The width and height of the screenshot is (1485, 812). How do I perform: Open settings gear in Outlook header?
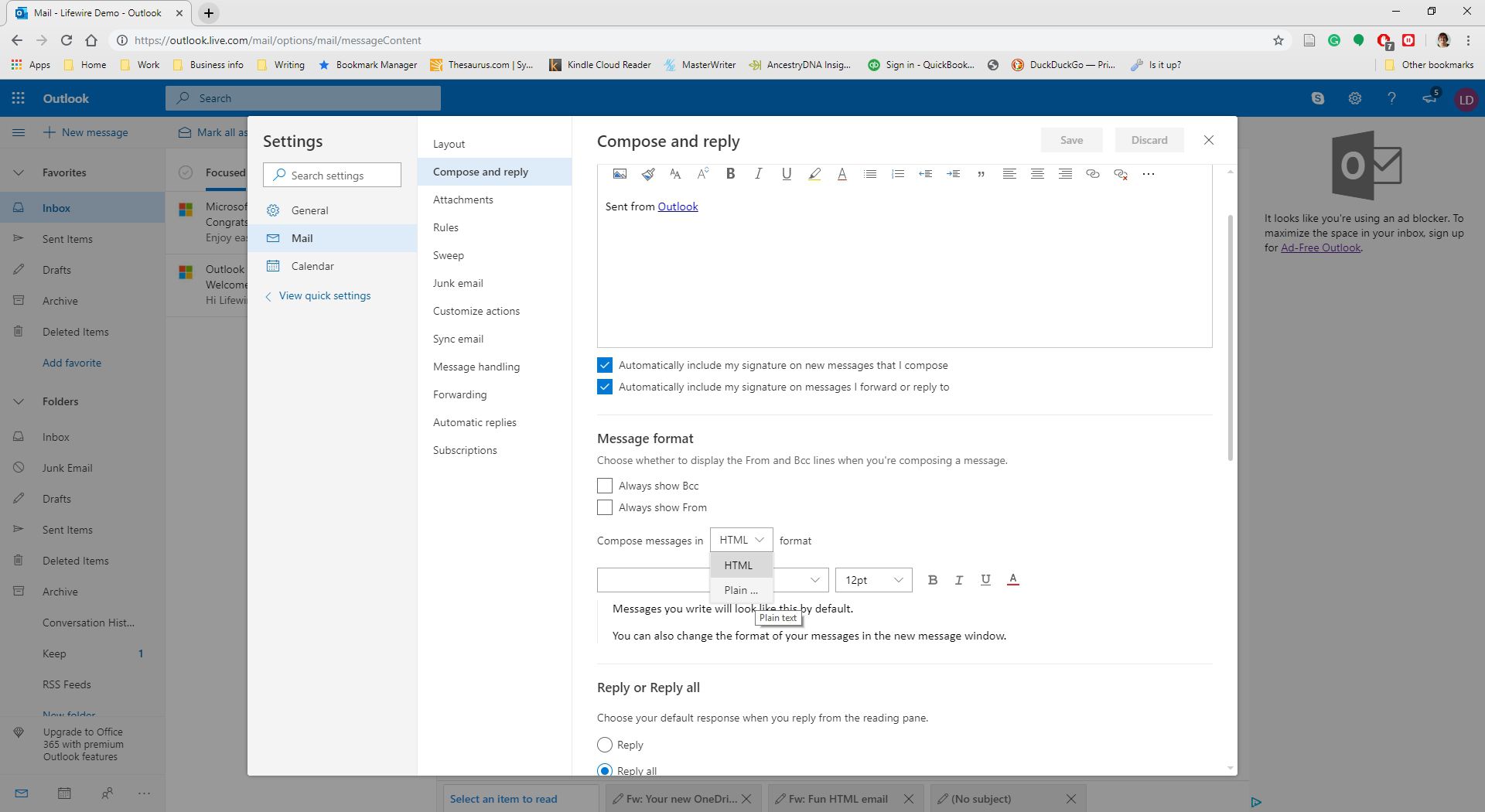[x=1355, y=98]
